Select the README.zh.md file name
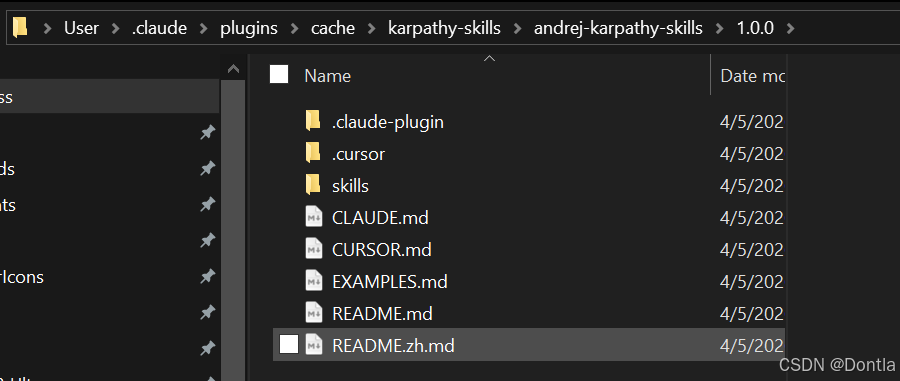 tap(393, 345)
